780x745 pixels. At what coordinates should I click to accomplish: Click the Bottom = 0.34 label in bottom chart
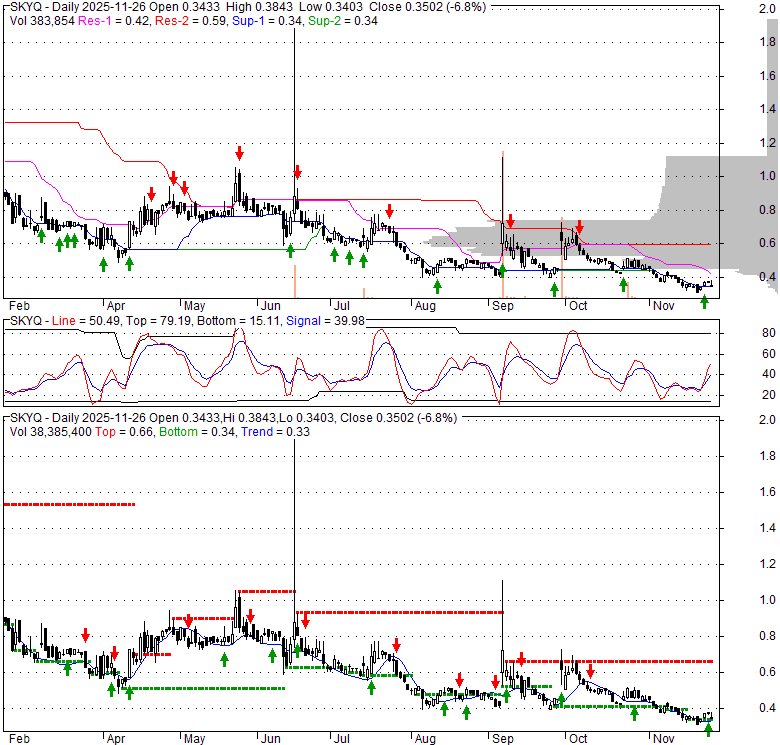coord(197,432)
